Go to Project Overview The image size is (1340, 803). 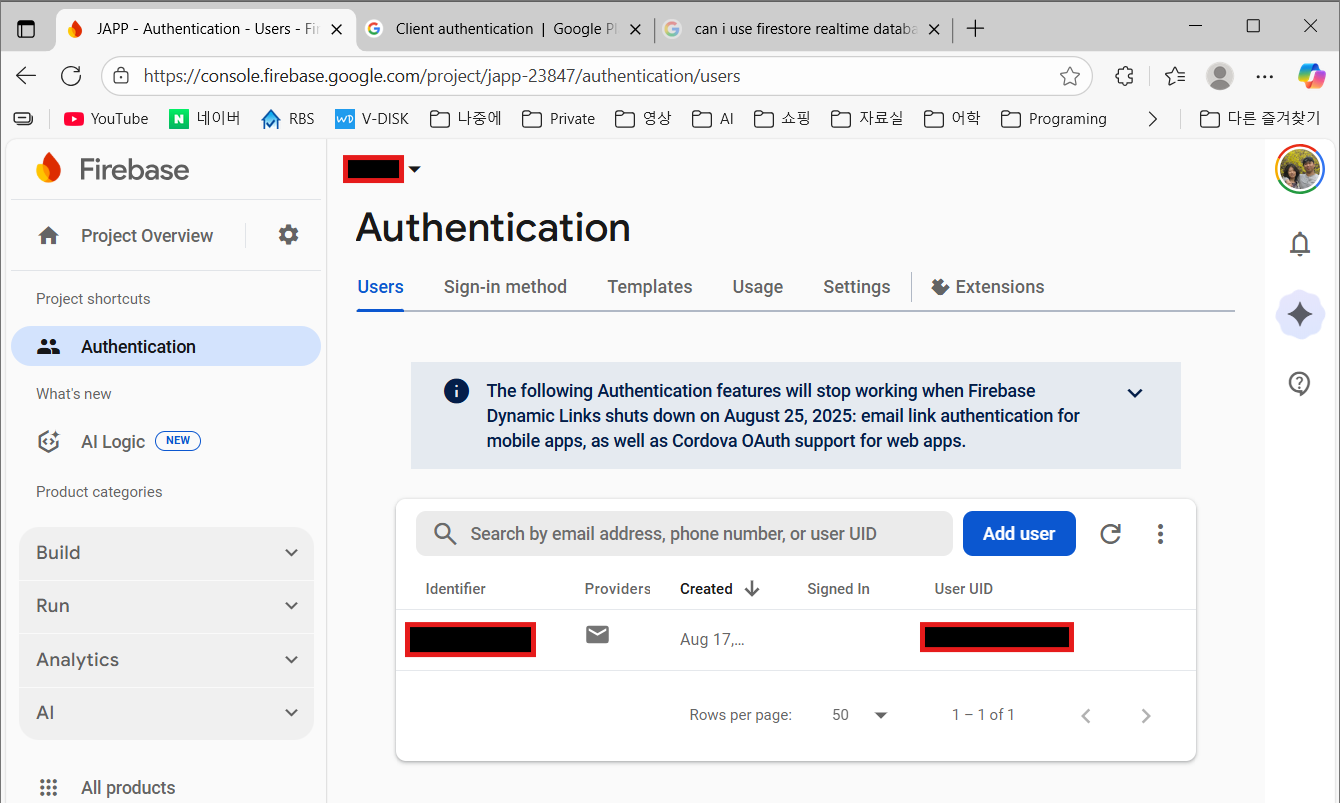tap(126, 236)
